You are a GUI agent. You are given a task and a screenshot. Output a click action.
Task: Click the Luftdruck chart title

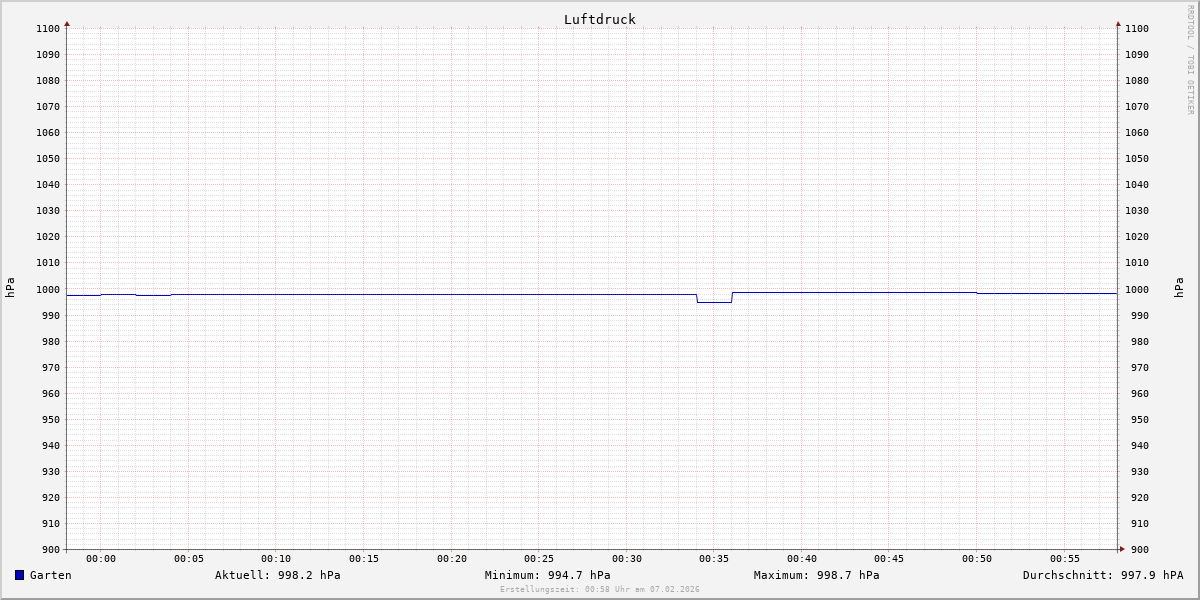point(599,19)
